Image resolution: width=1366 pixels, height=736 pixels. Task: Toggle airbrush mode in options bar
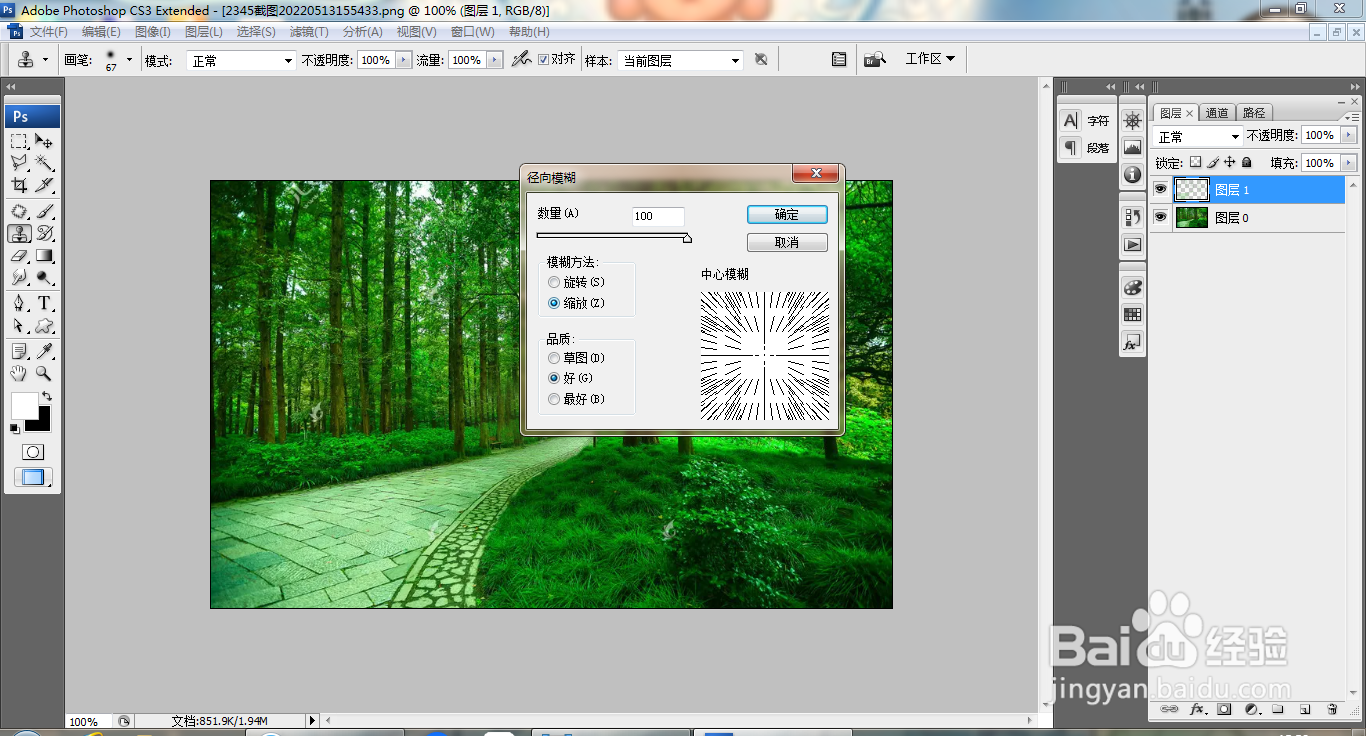[x=521, y=60]
